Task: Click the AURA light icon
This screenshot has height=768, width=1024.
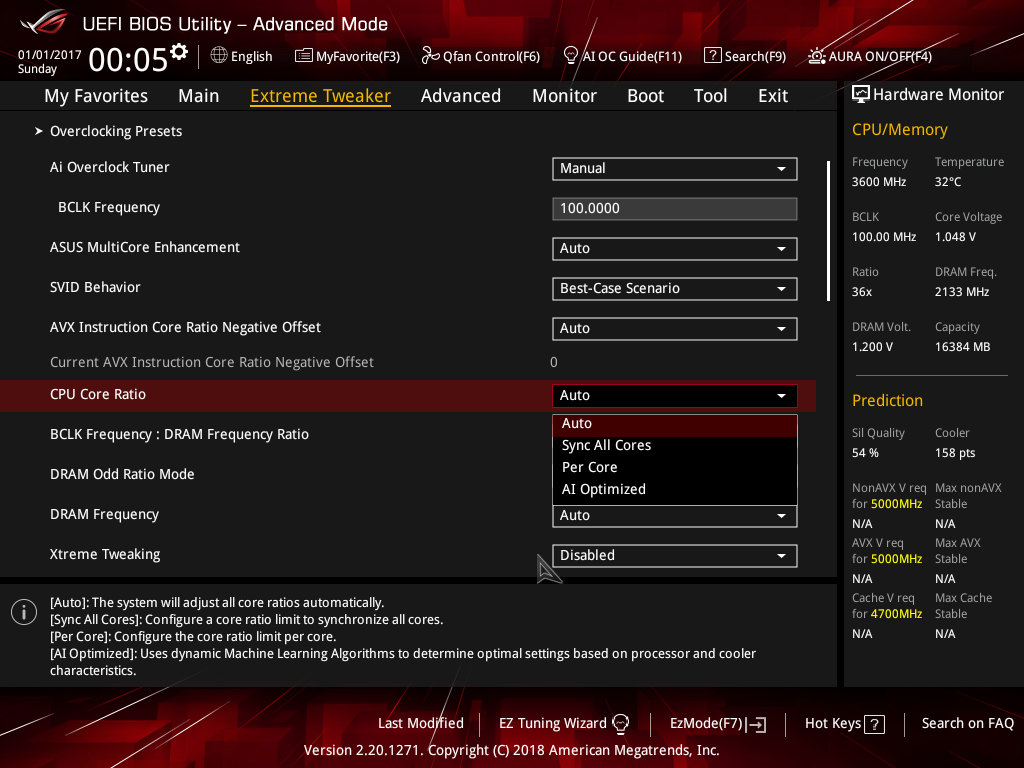Action: point(816,56)
